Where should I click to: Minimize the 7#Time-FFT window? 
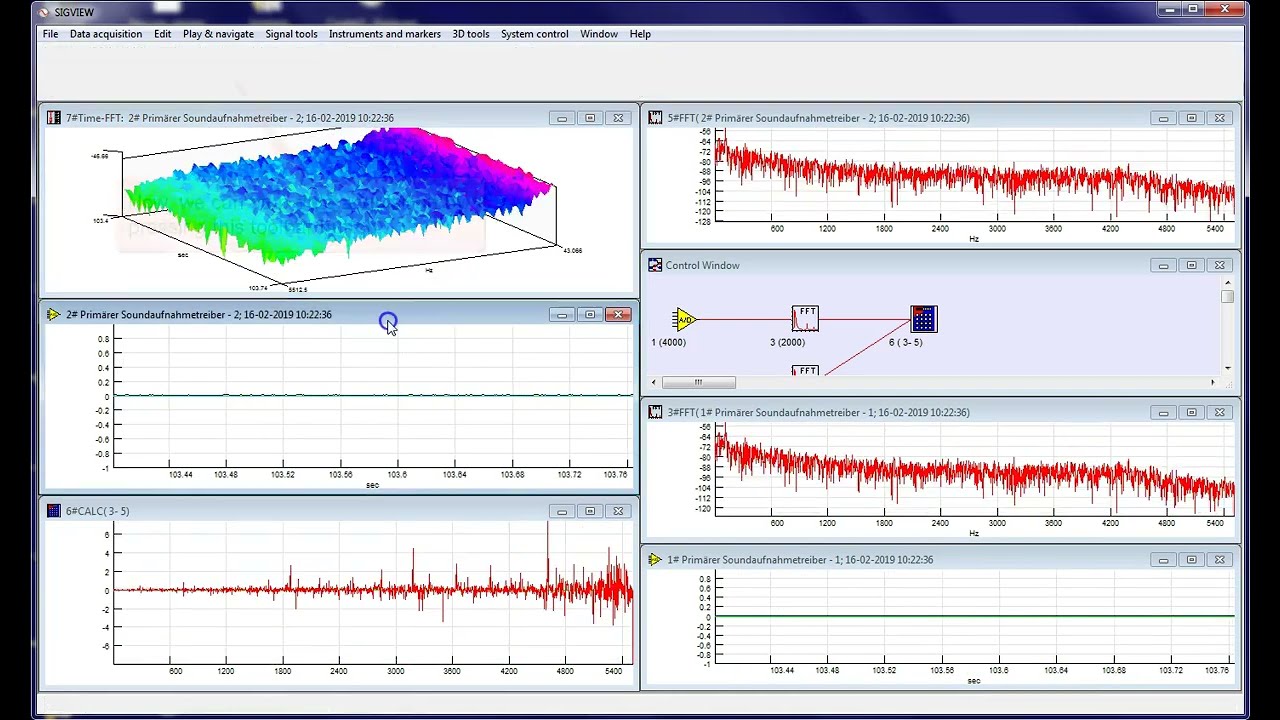[x=562, y=118]
